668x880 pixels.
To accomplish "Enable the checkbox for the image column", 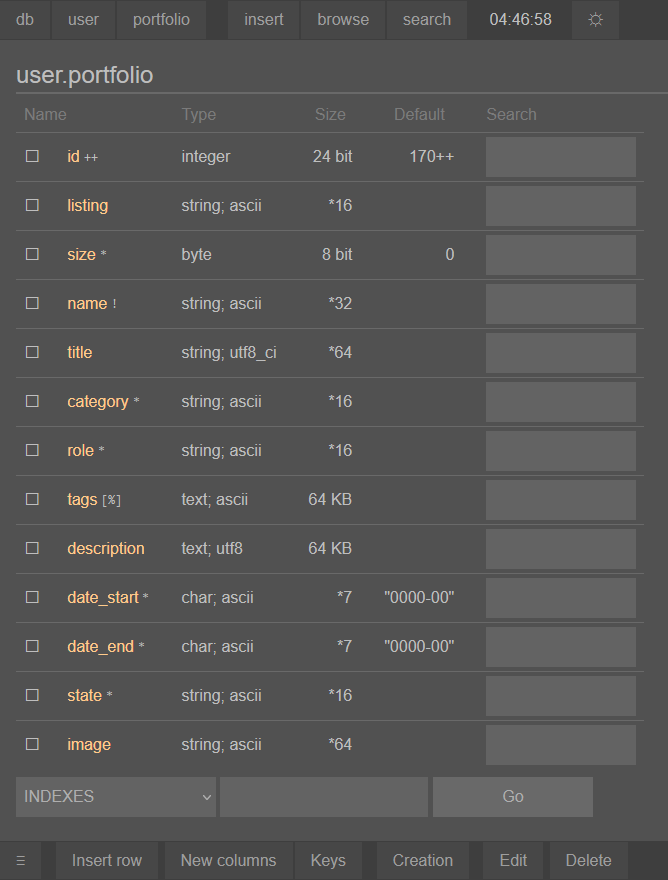I will pos(32,745).
